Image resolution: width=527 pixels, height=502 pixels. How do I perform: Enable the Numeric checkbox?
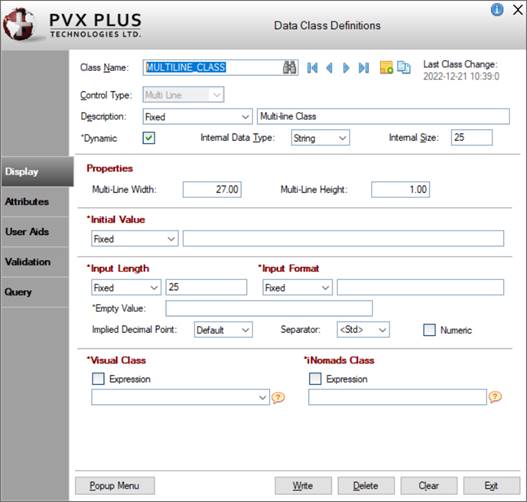click(x=429, y=330)
